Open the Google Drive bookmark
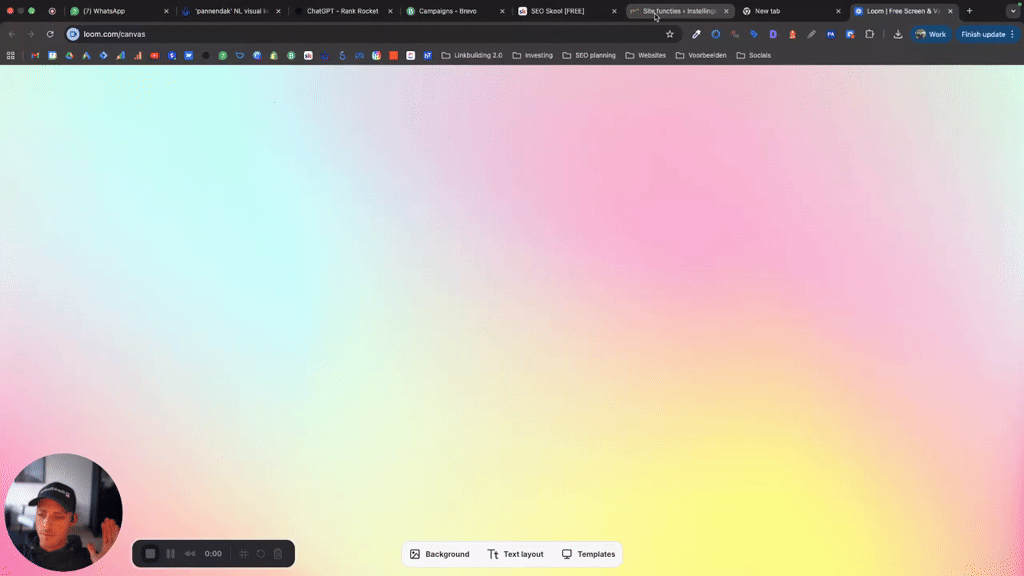Viewport: 1024px width, 576px height. [x=69, y=56]
